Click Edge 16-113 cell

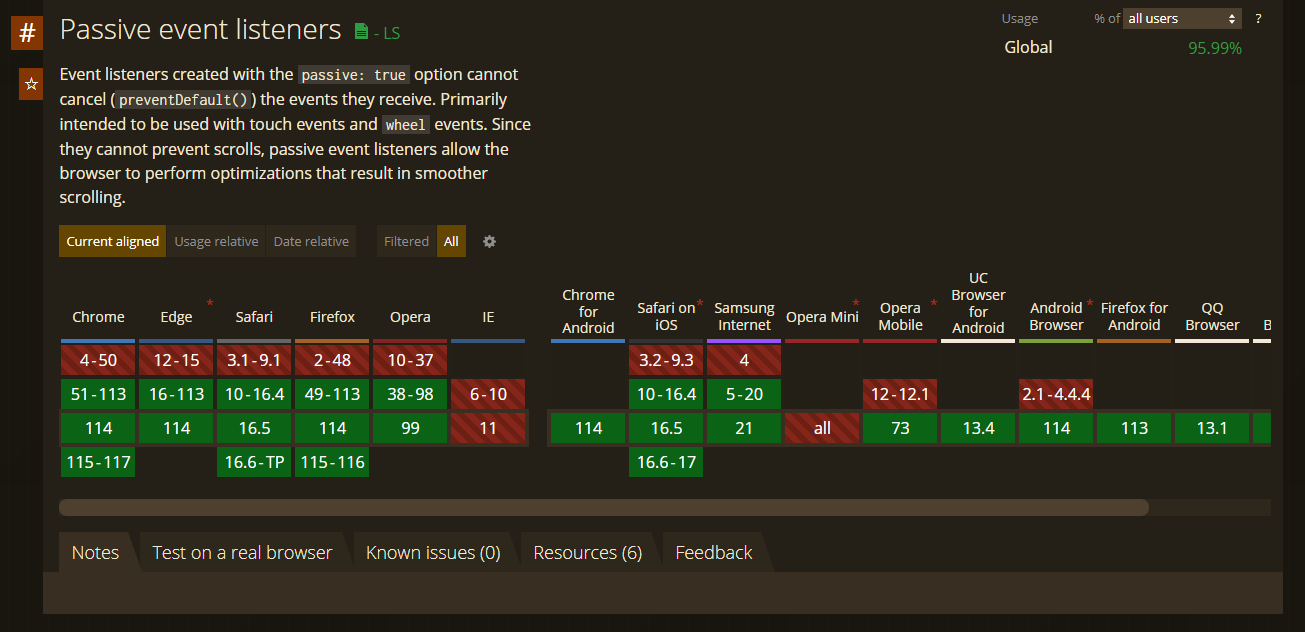coord(176,394)
